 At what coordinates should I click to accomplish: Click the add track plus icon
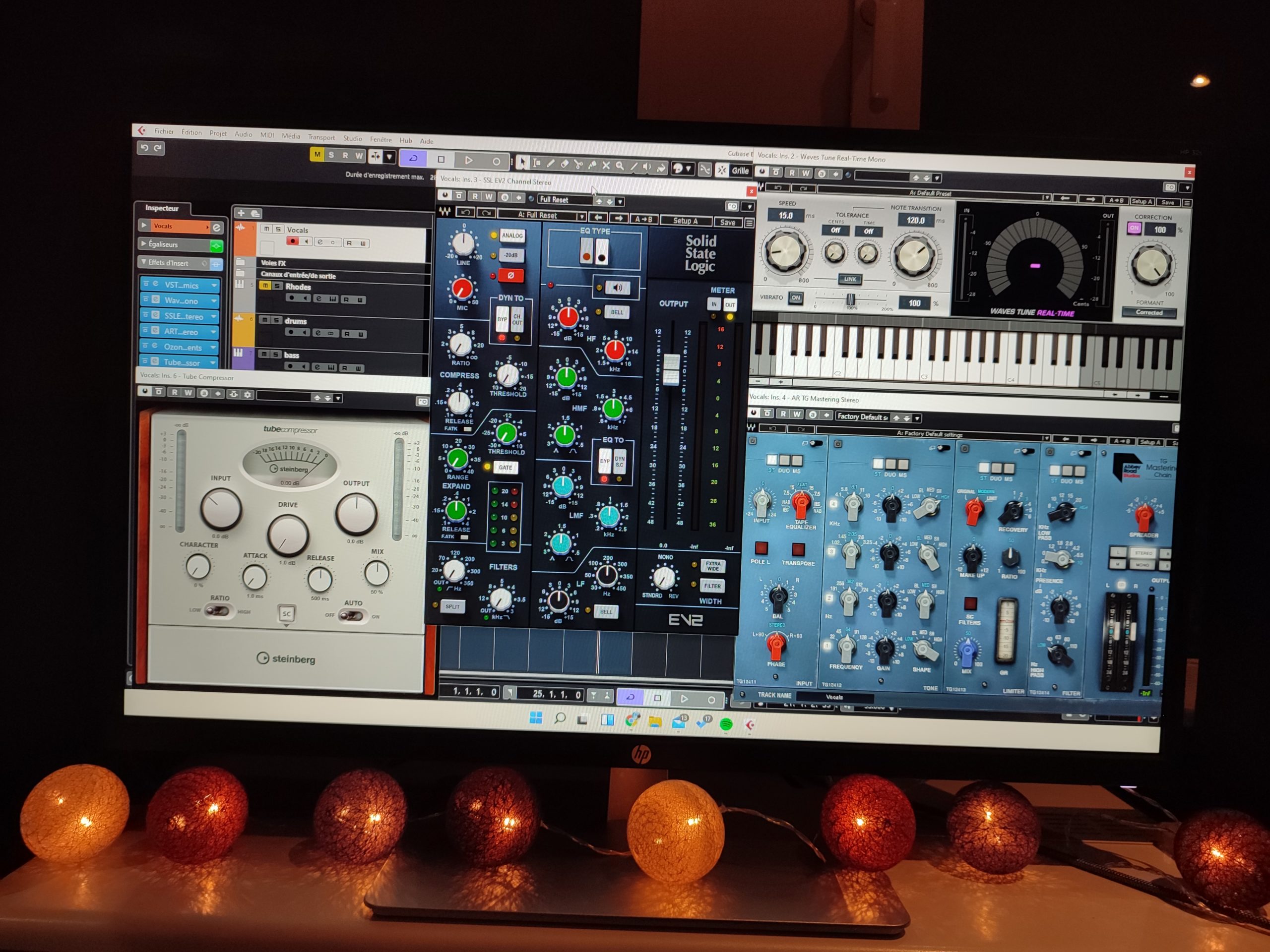pyautogui.click(x=241, y=213)
